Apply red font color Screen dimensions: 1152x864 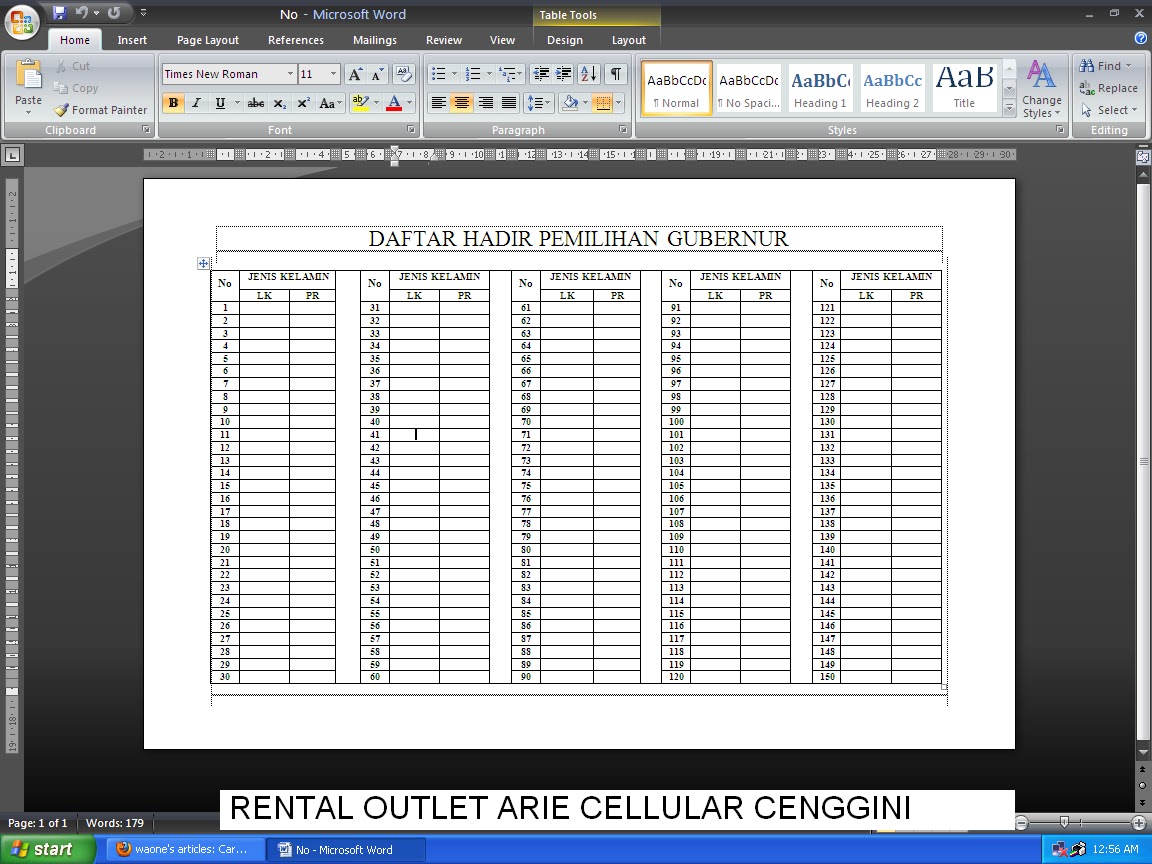pos(394,104)
